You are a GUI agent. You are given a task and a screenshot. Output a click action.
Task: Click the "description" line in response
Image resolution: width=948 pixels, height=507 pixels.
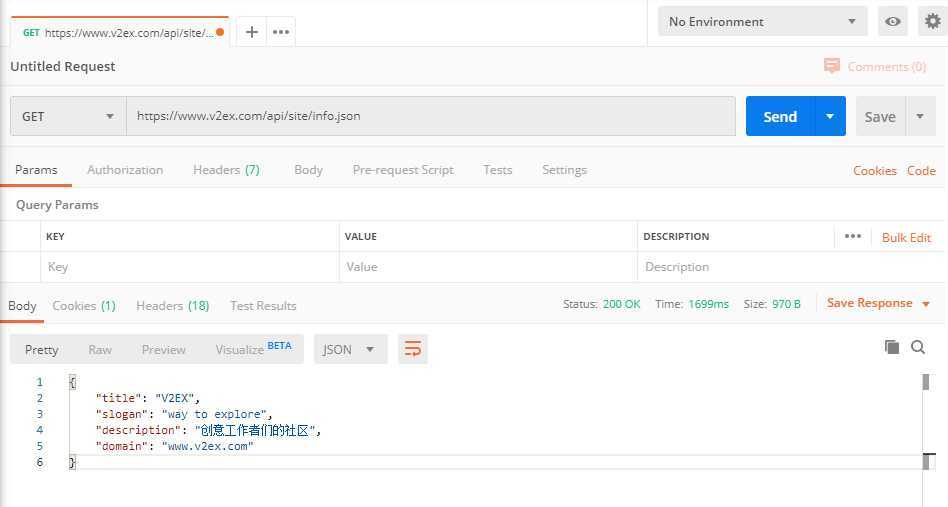(x=208, y=430)
